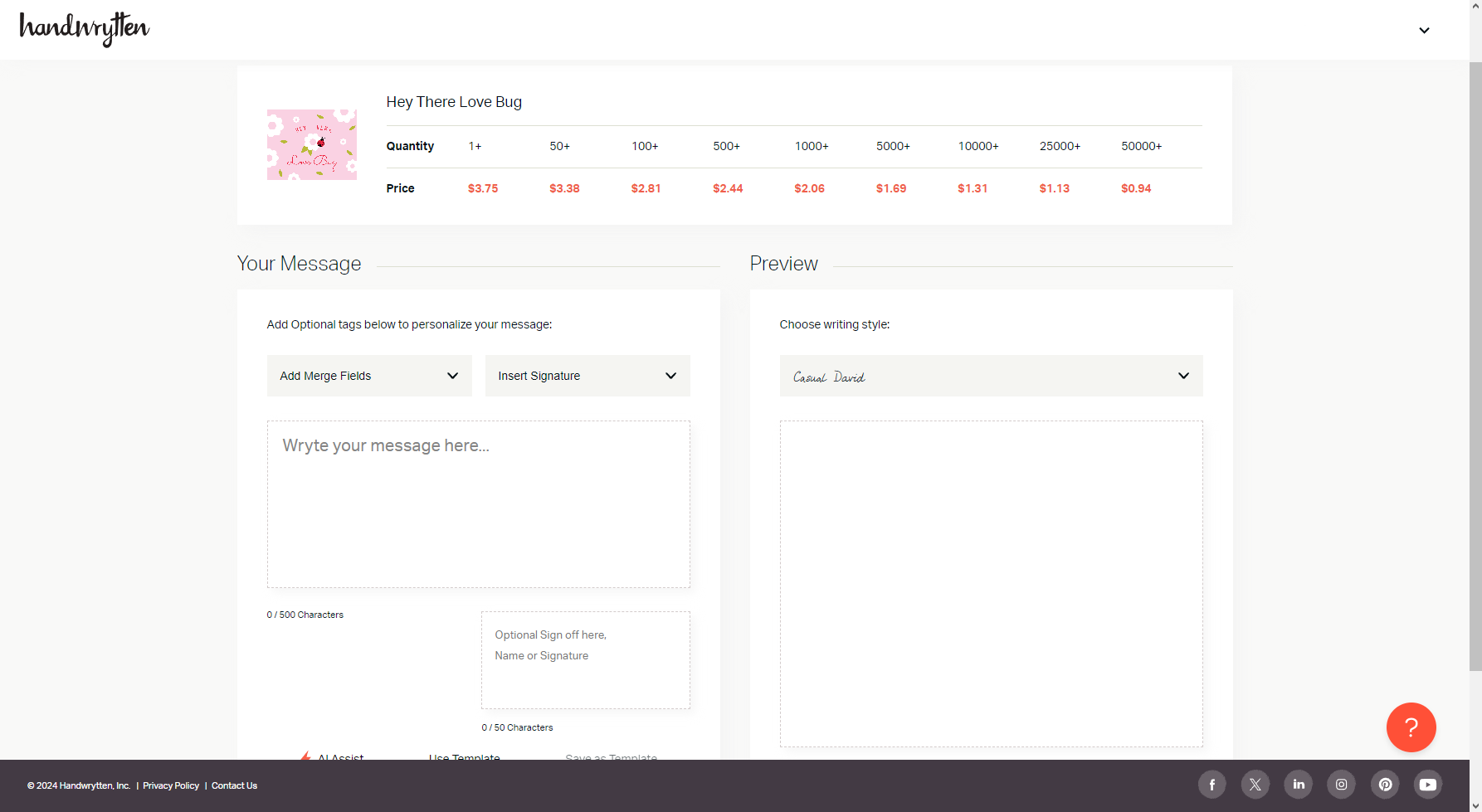The image size is (1482, 812).
Task: Open the YouTube channel icon
Action: click(x=1427, y=784)
